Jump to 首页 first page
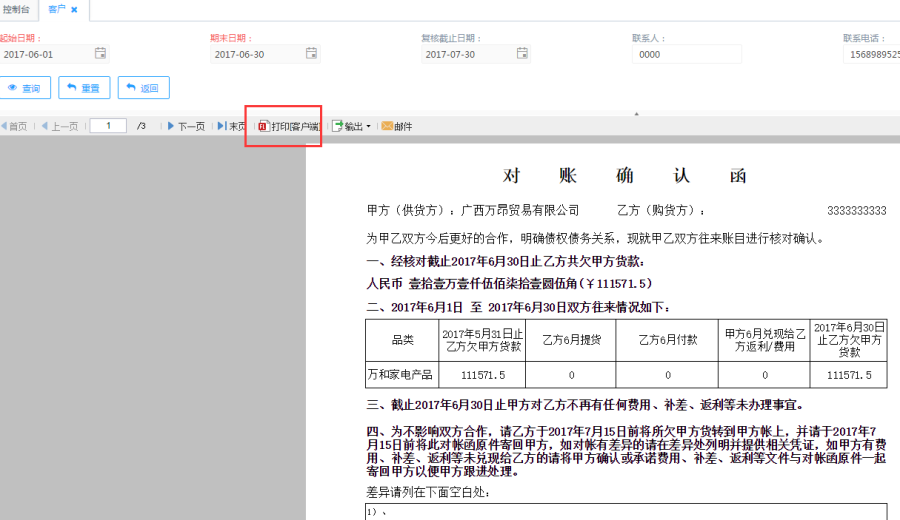The height and width of the screenshot is (520, 900). coord(14,126)
